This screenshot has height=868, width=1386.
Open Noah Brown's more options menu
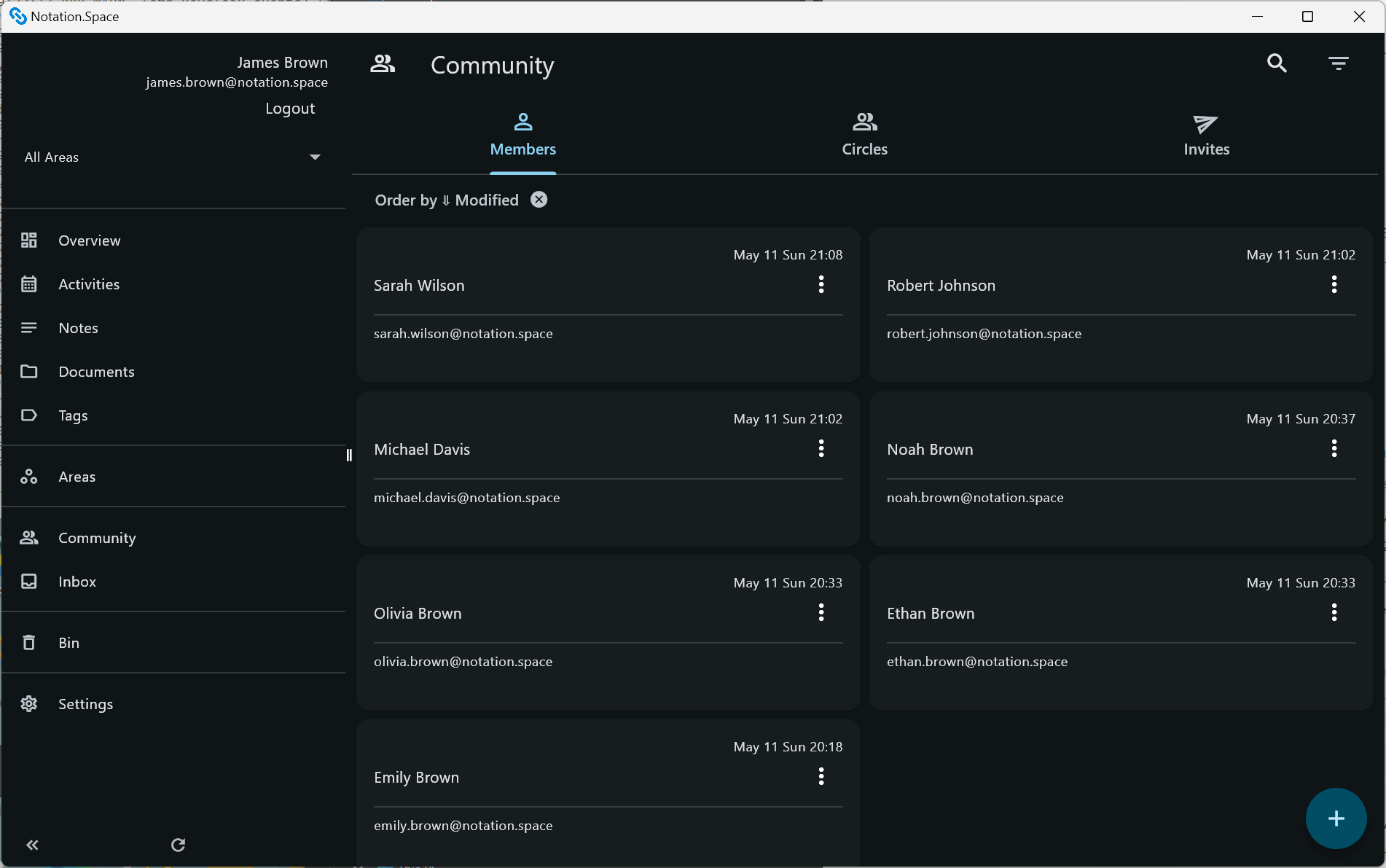pyautogui.click(x=1334, y=449)
